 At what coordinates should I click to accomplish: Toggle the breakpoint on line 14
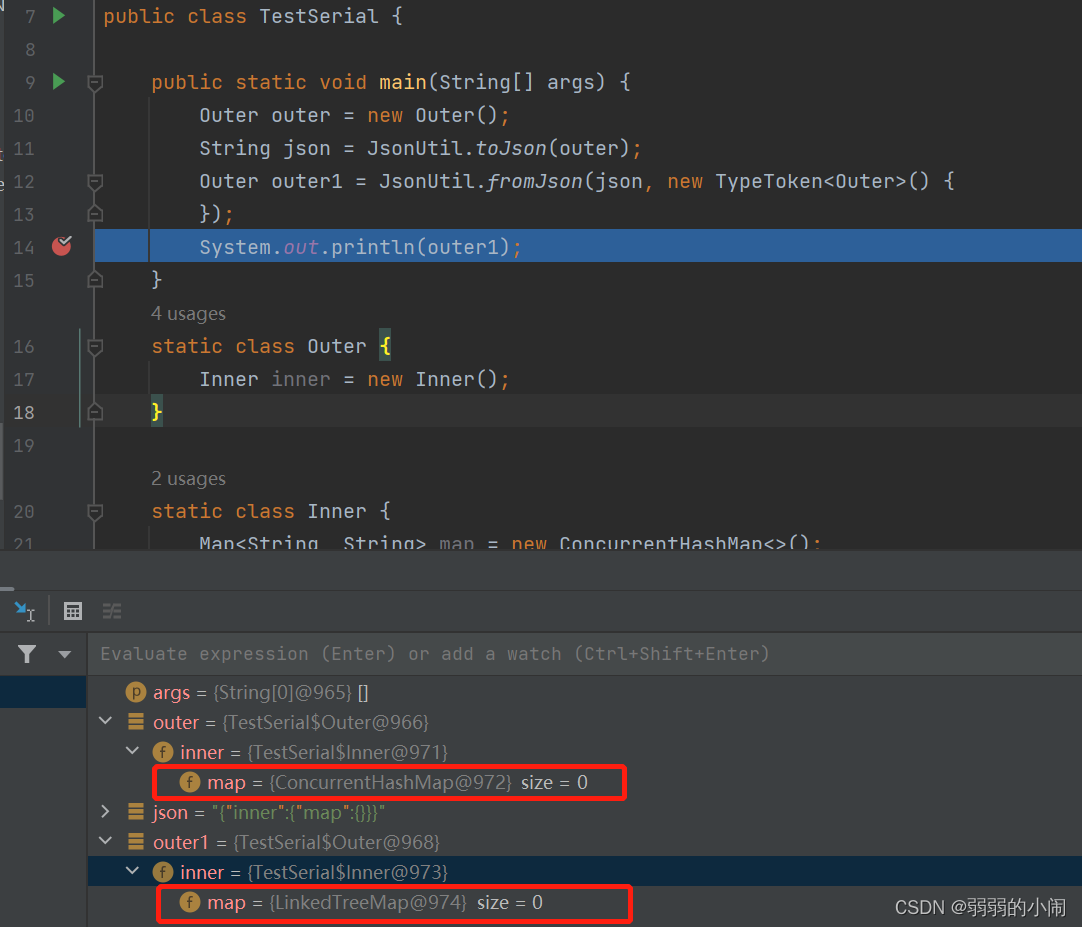click(x=61, y=246)
